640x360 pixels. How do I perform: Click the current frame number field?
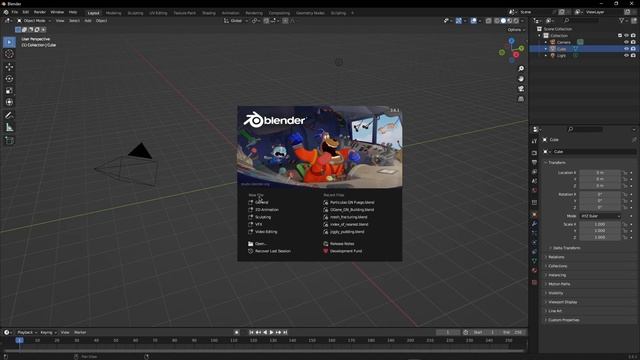coord(448,332)
